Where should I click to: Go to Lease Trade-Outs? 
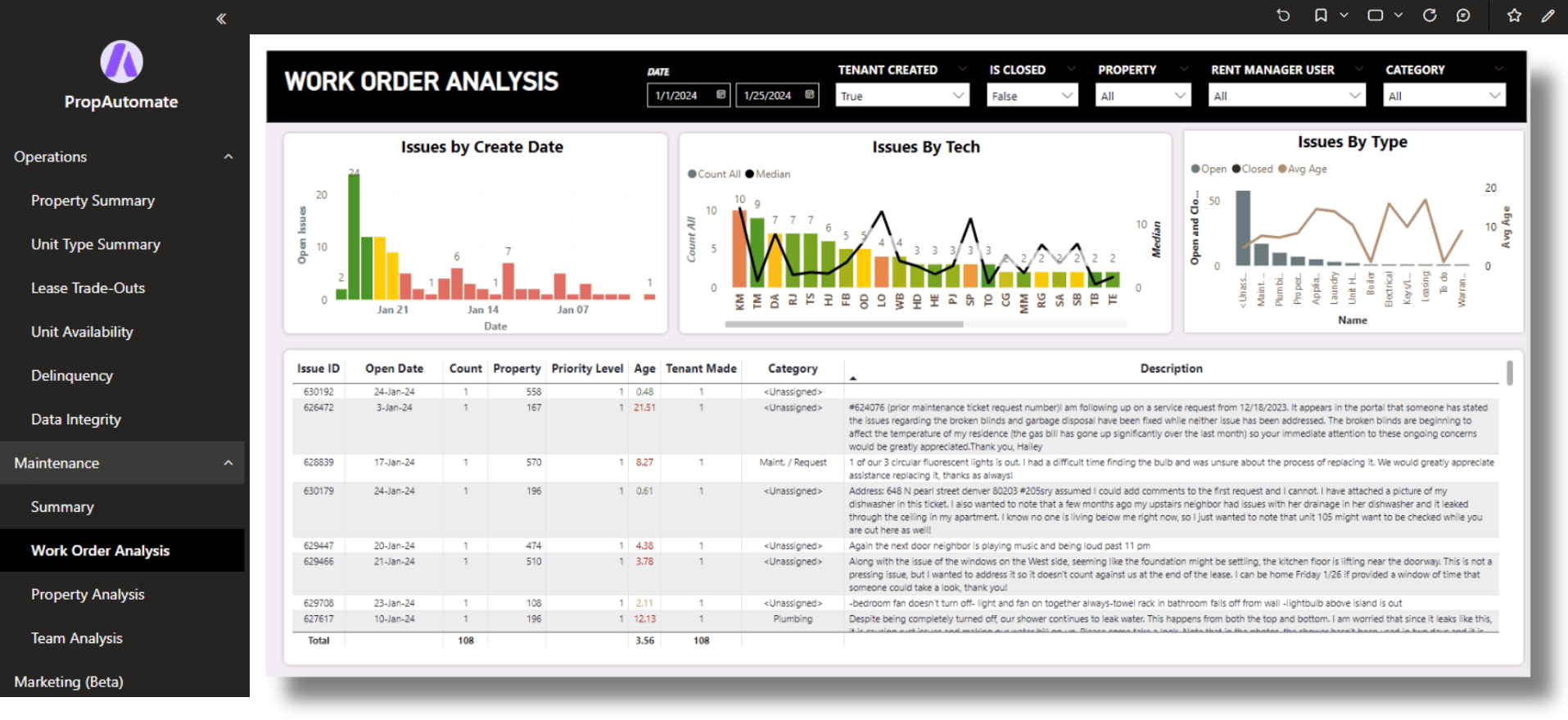coord(88,288)
